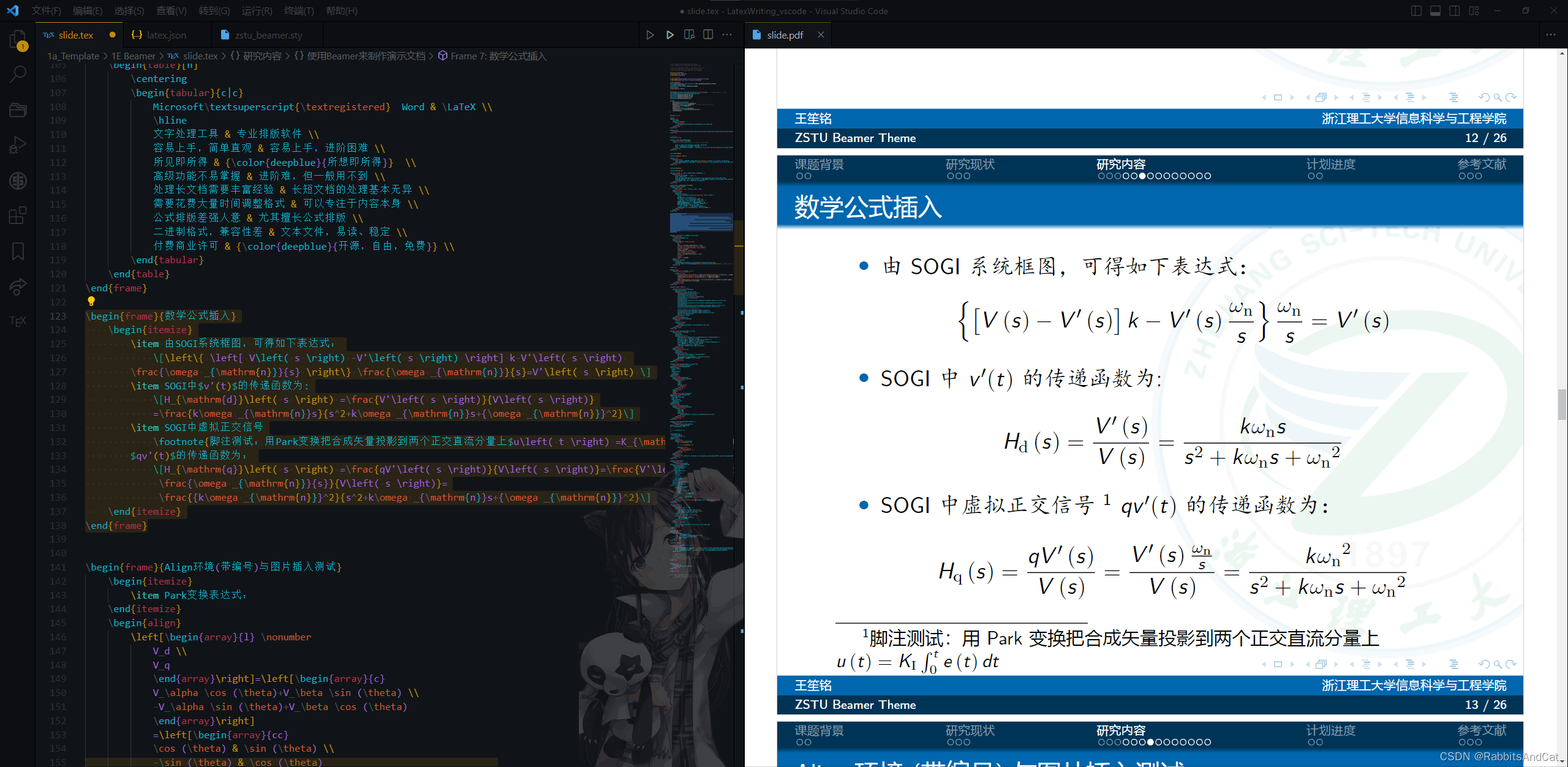This screenshot has height=767, width=1568.
Task: Open the editor More Actions menu
Action: click(x=728, y=35)
